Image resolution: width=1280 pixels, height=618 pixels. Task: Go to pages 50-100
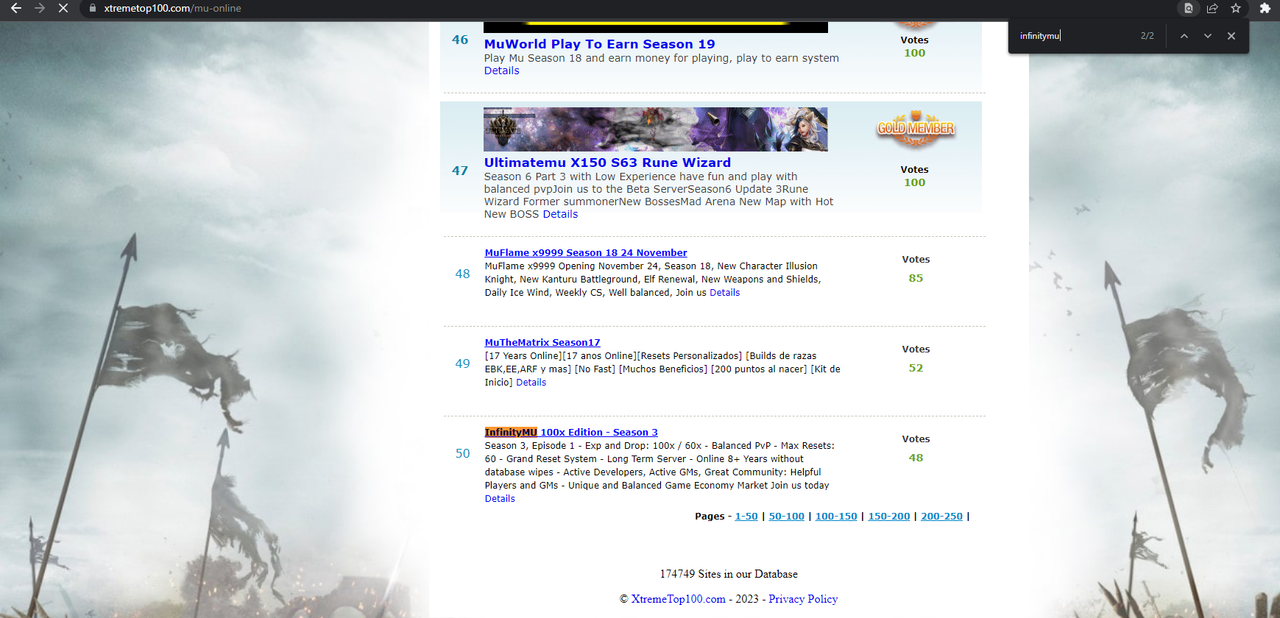pyautogui.click(x=786, y=517)
